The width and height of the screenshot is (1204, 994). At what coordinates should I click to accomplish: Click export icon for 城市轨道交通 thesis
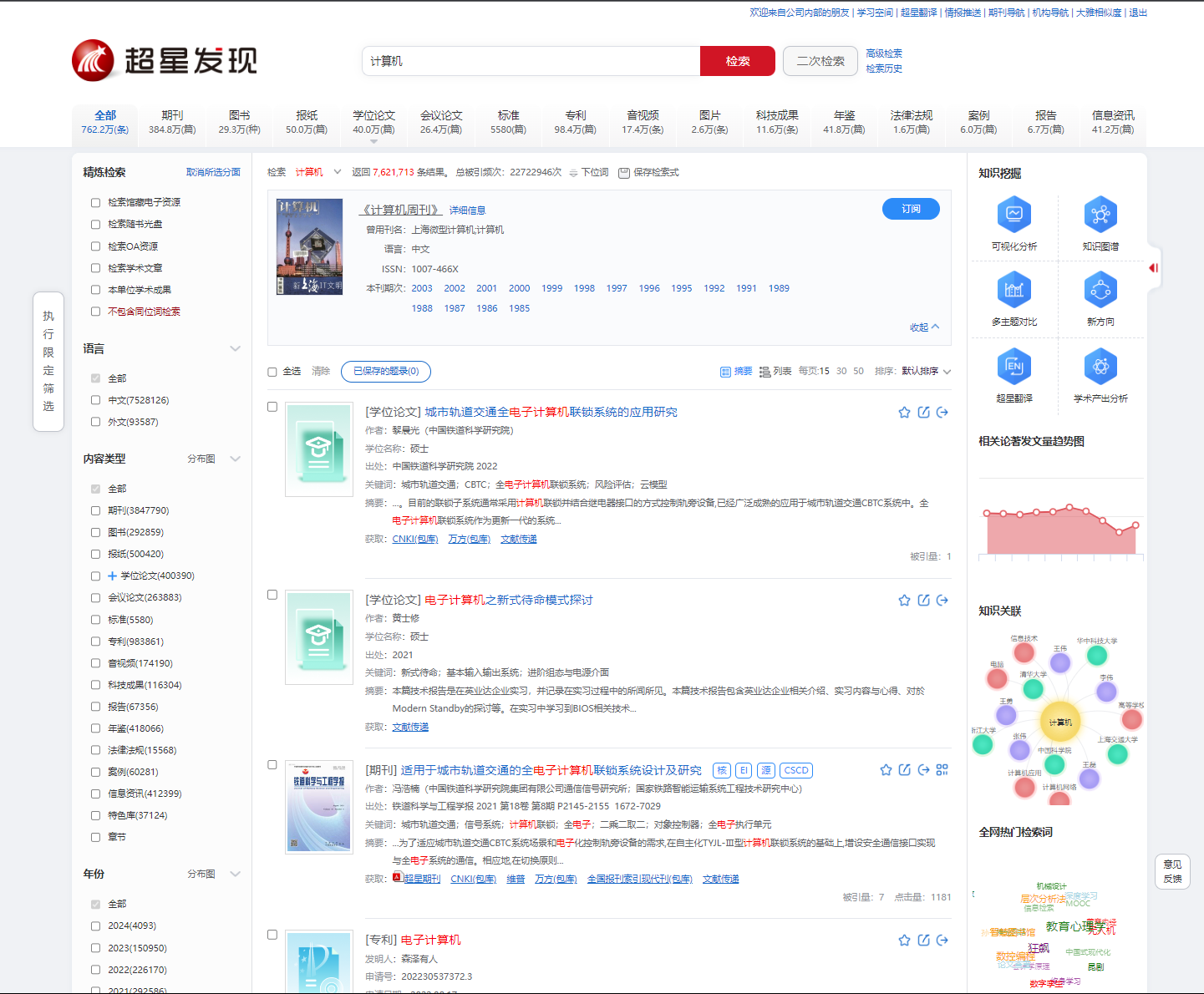[942, 413]
